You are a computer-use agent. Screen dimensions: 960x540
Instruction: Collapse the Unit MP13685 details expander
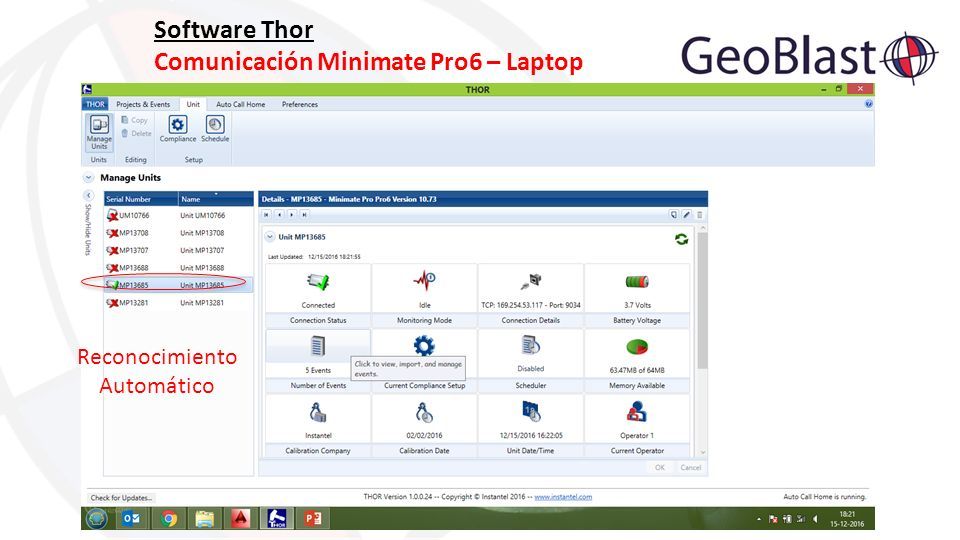pyautogui.click(x=269, y=236)
